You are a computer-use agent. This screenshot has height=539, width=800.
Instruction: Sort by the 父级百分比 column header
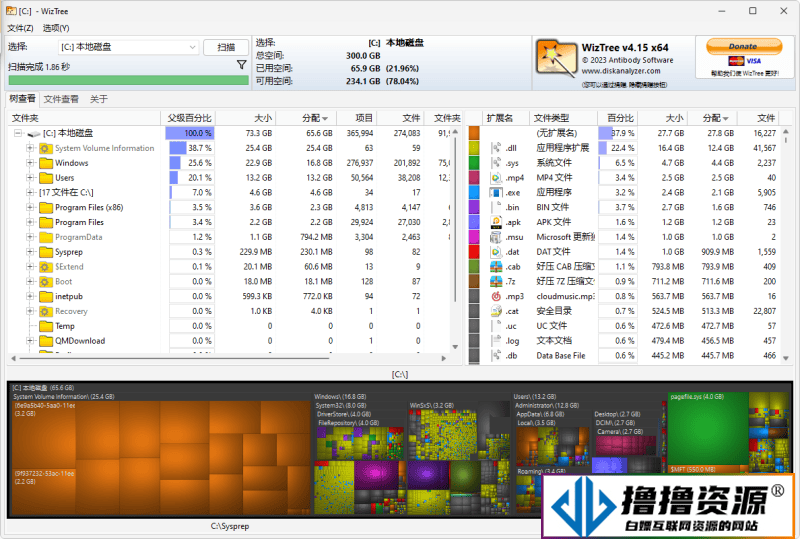pyautogui.click(x=189, y=118)
